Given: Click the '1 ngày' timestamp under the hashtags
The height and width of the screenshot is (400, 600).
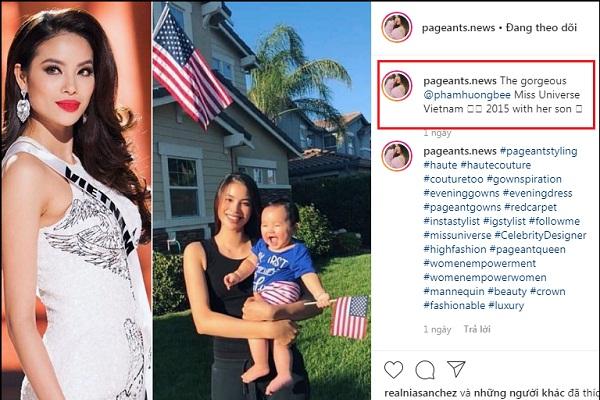Looking at the screenshot, I should tap(437, 330).
